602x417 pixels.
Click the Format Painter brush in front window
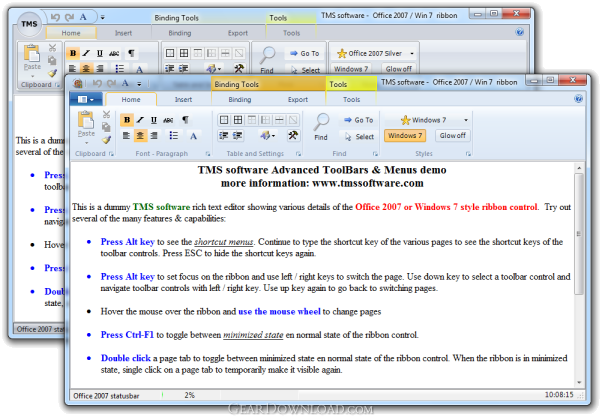point(106,140)
